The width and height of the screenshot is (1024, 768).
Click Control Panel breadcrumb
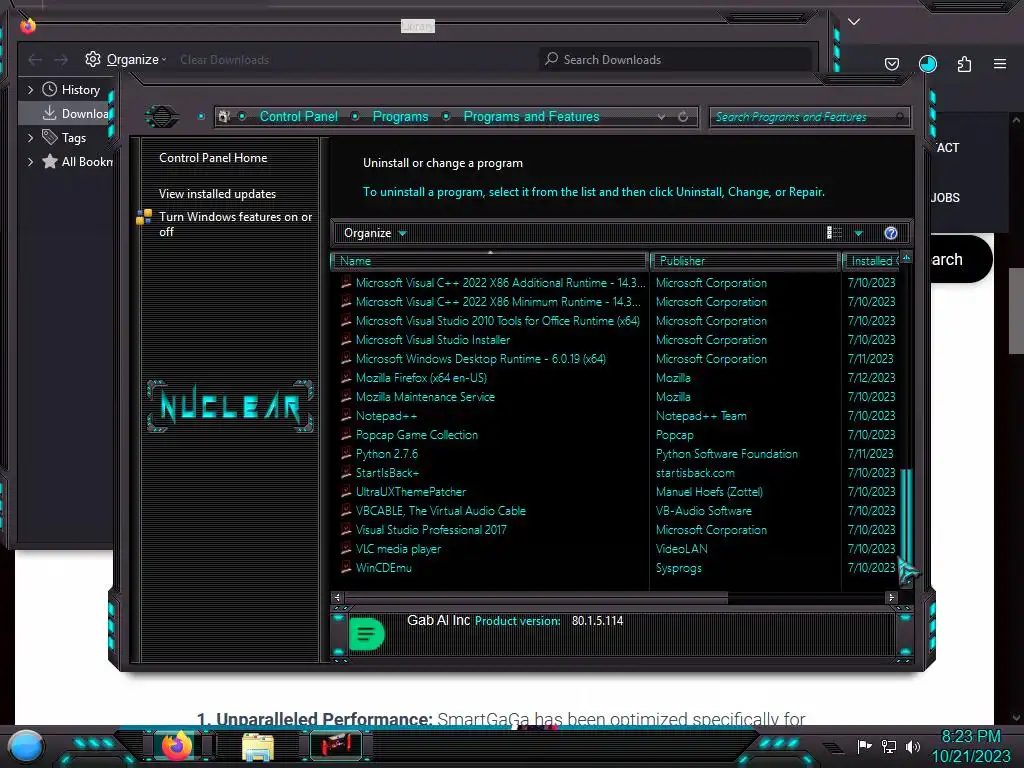298,117
